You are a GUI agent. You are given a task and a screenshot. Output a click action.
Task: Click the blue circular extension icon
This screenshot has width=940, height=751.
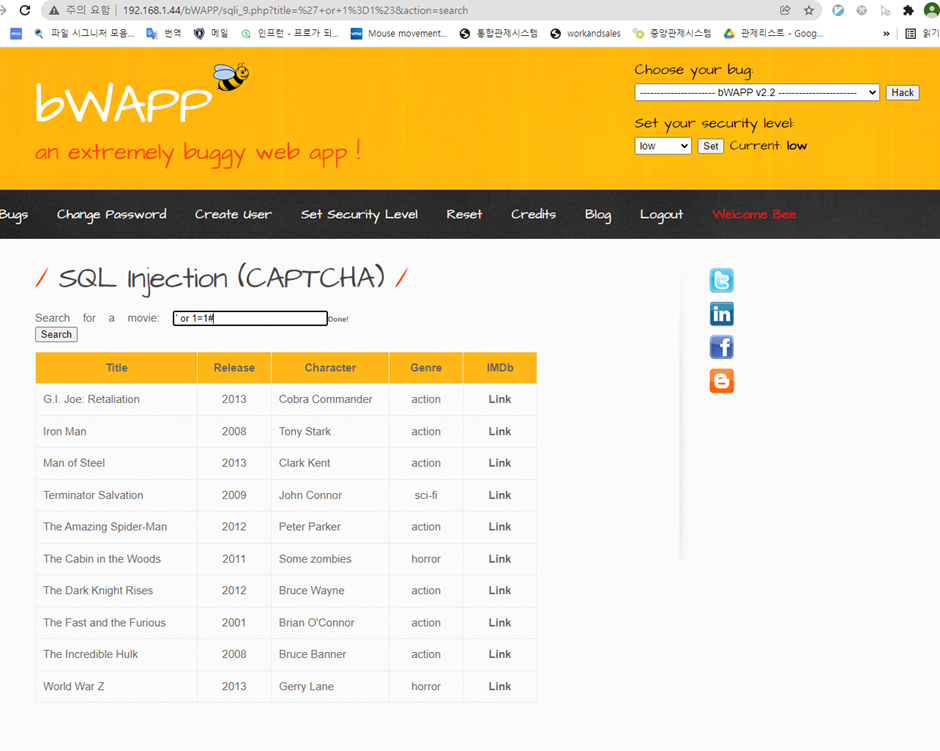click(x=838, y=10)
